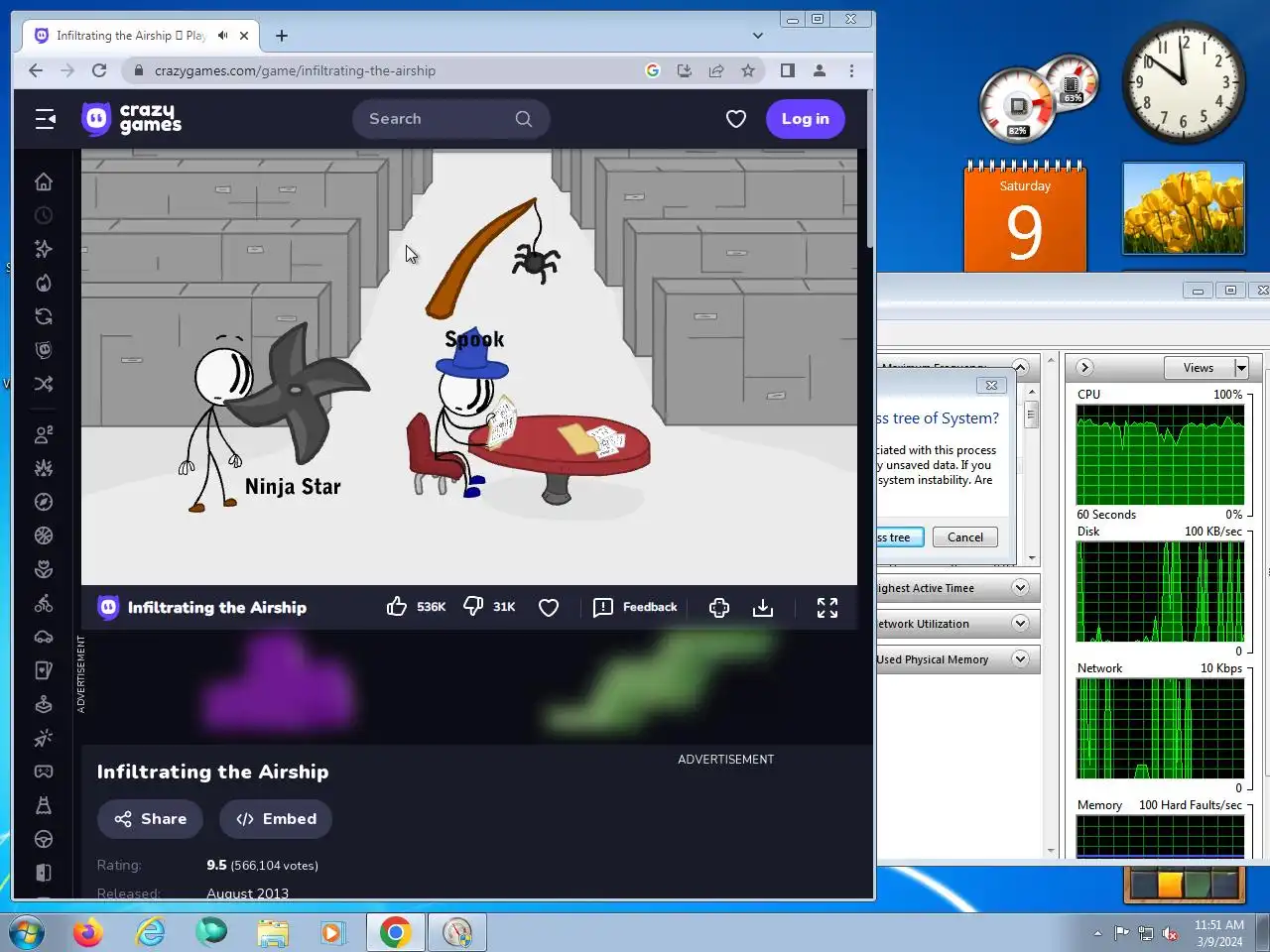Open Windows Explorer folder on taskbar
This screenshot has height=952, width=1270.
273,933
